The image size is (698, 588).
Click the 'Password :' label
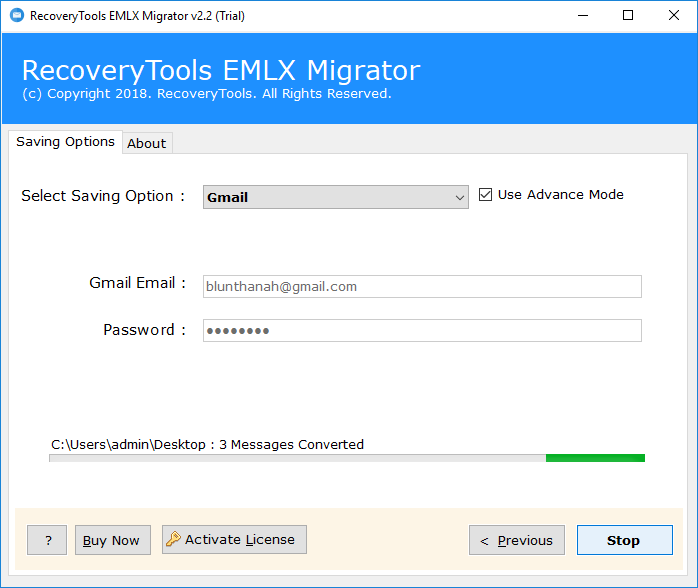[x=145, y=330]
